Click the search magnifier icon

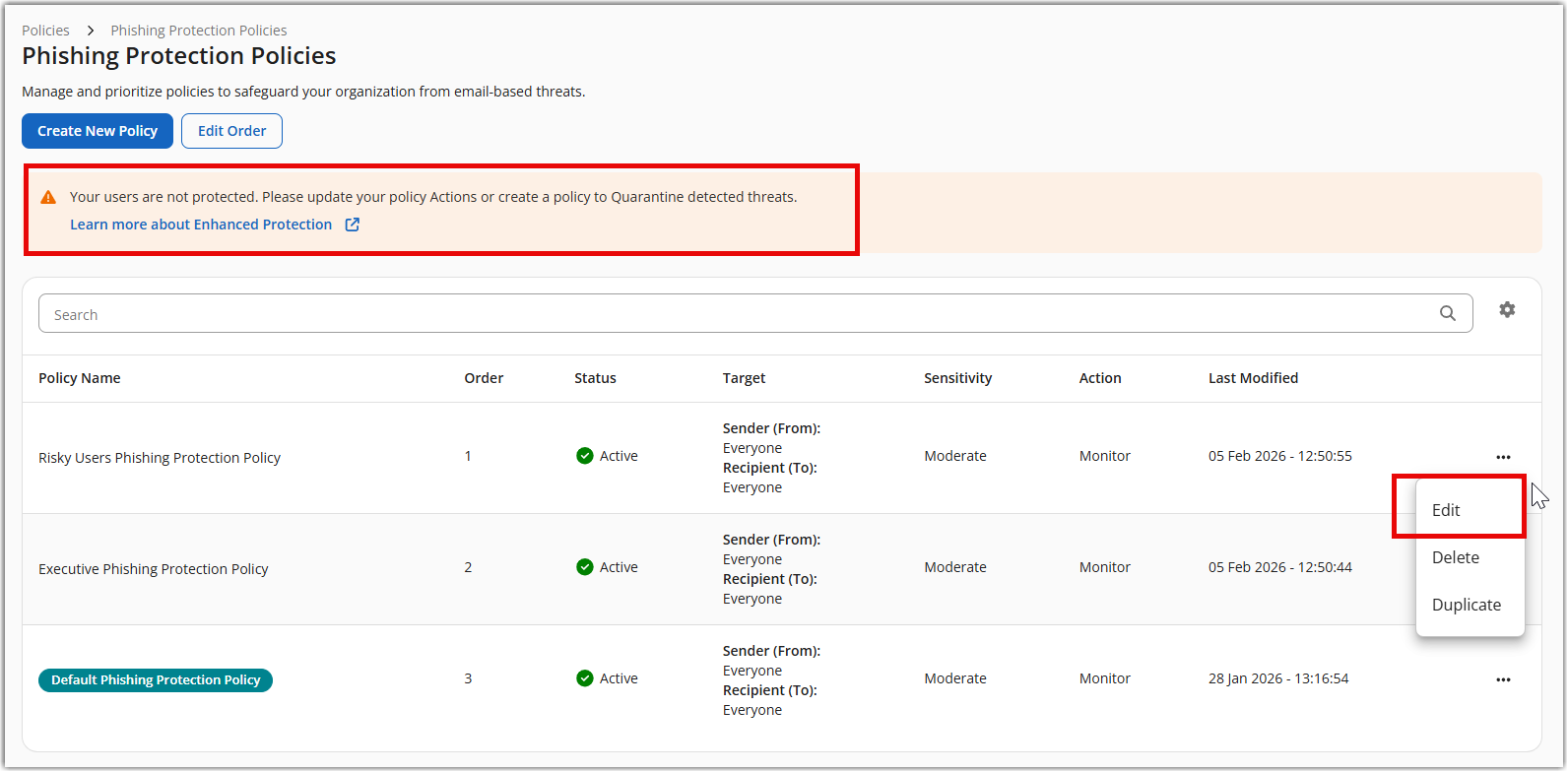click(1447, 313)
